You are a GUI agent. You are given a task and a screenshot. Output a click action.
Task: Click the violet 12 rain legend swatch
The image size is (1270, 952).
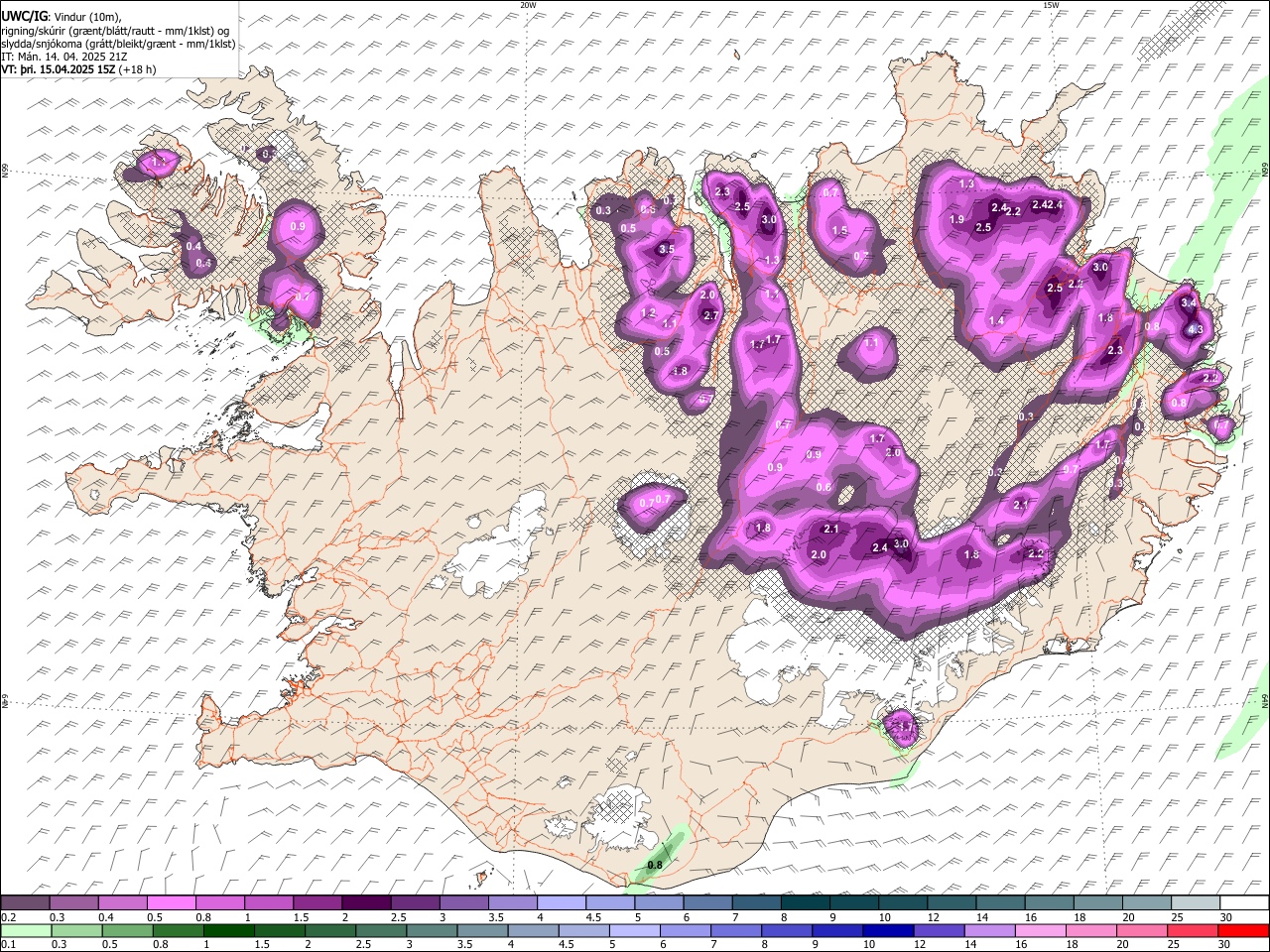(940, 930)
